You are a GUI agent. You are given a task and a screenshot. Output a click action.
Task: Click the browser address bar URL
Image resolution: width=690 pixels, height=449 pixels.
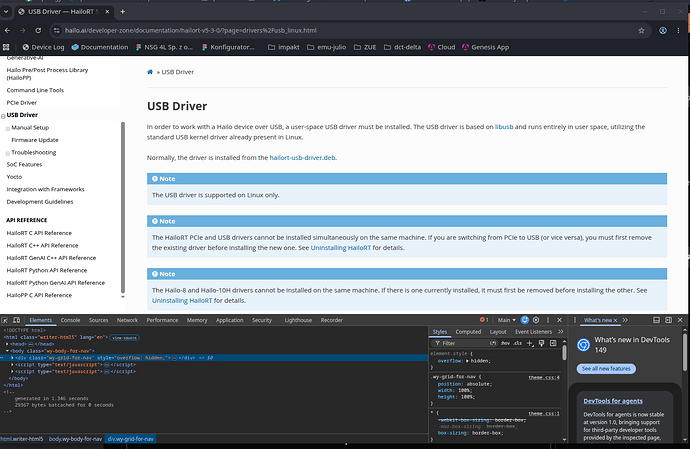[191, 30]
